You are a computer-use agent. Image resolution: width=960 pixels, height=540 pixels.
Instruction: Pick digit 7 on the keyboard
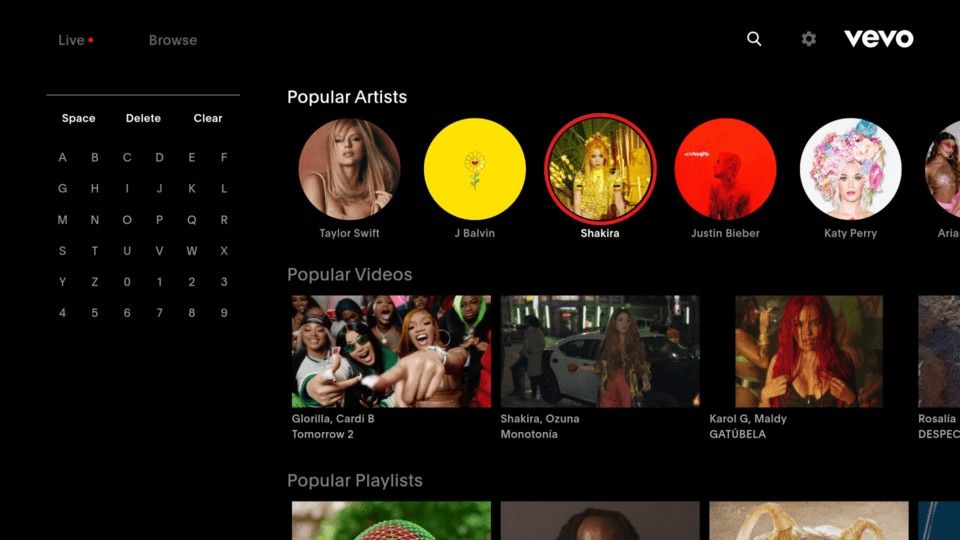click(159, 313)
